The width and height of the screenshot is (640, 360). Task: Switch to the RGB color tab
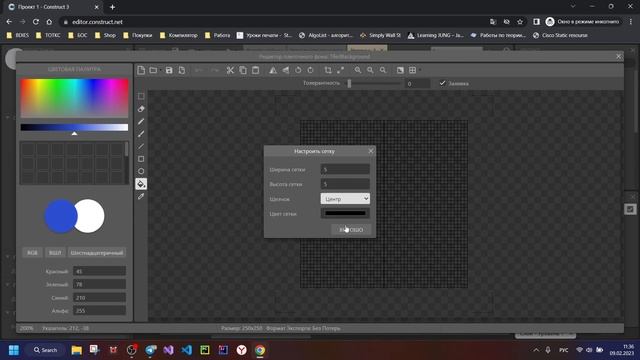[x=32, y=253]
